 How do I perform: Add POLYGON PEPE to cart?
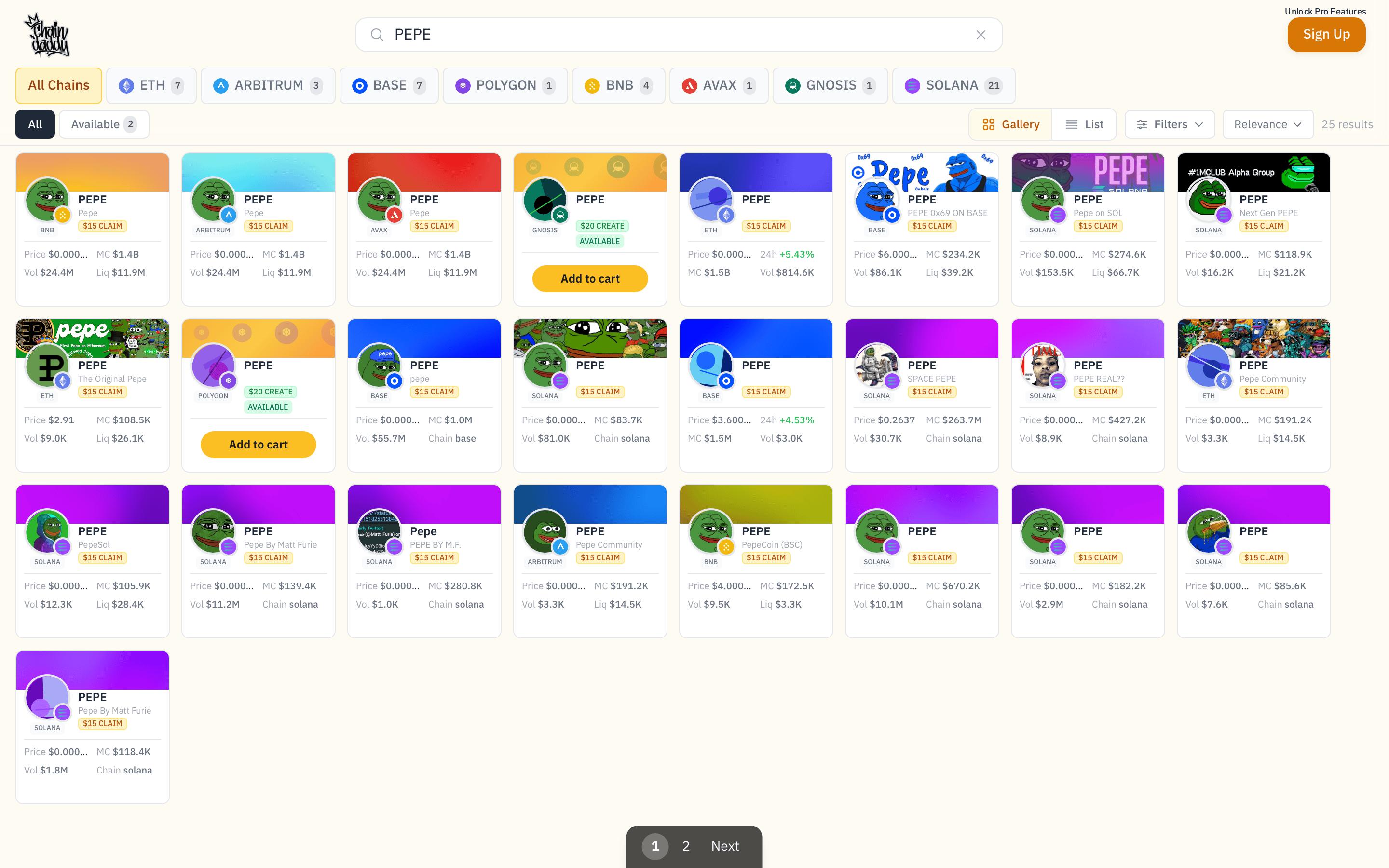tap(259, 444)
